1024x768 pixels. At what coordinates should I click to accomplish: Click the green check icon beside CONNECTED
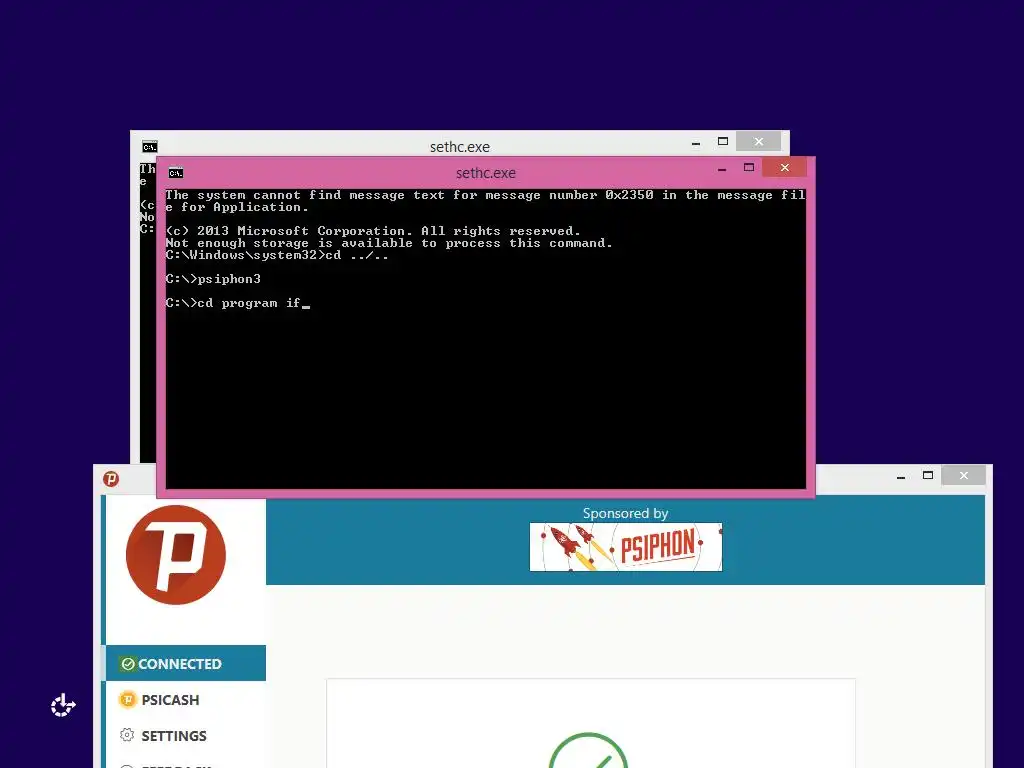click(x=128, y=664)
